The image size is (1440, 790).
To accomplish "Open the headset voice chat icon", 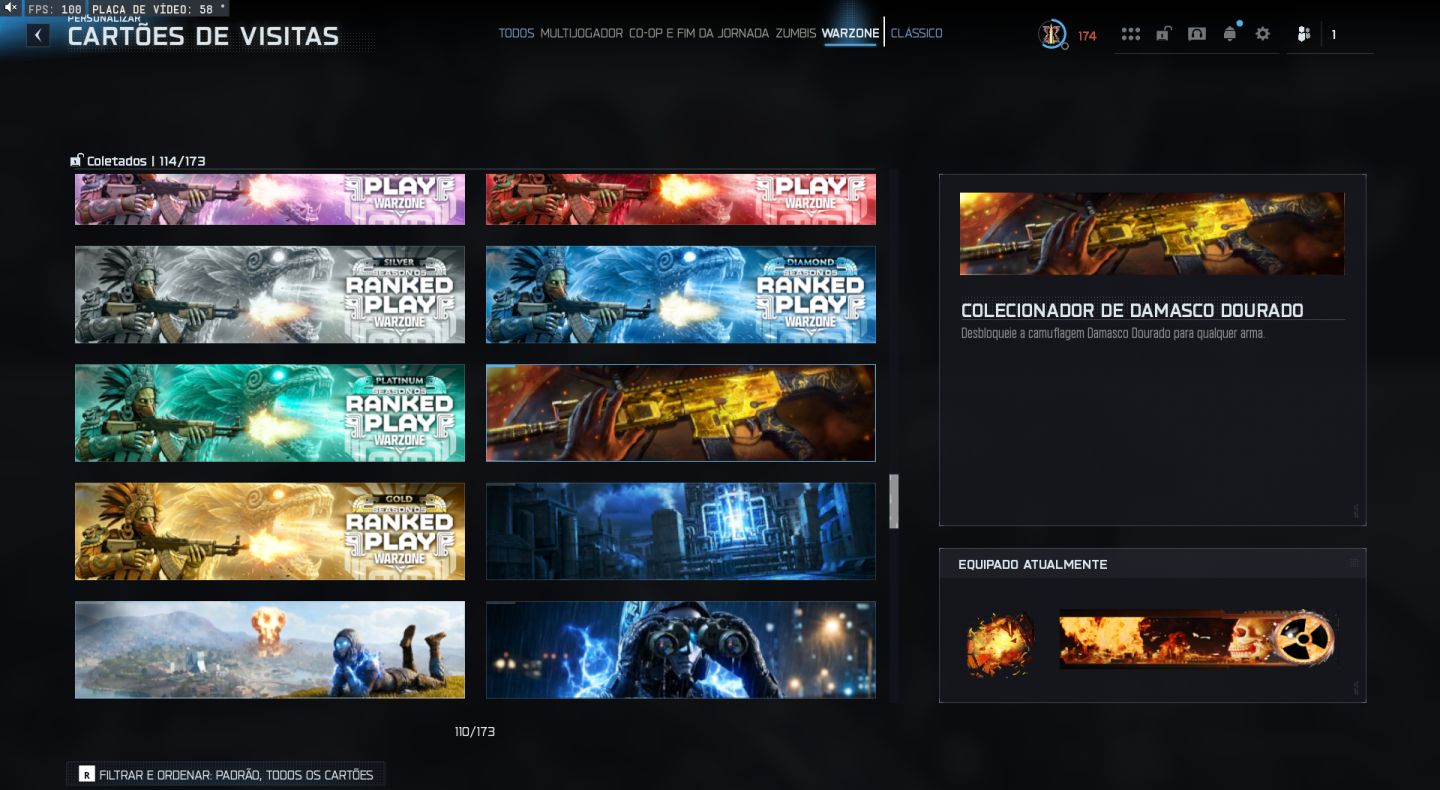I will coord(1197,34).
